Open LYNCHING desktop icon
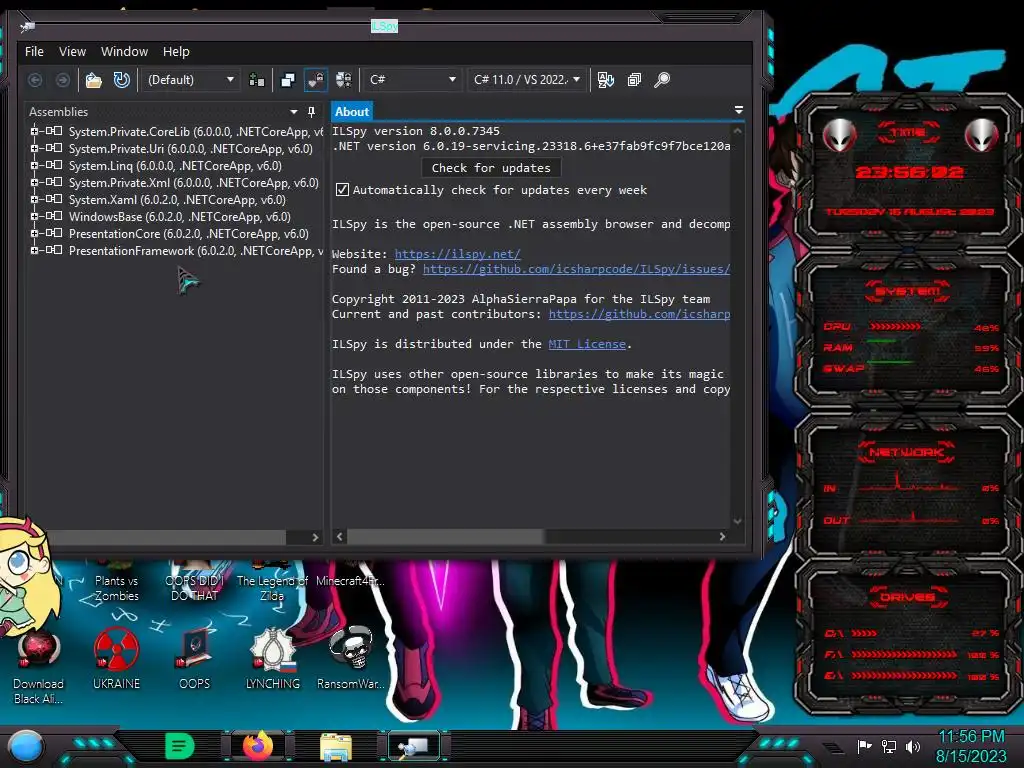Image resolution: width=1024 pixels, height=768 pixels. click(x=273, y=659)
